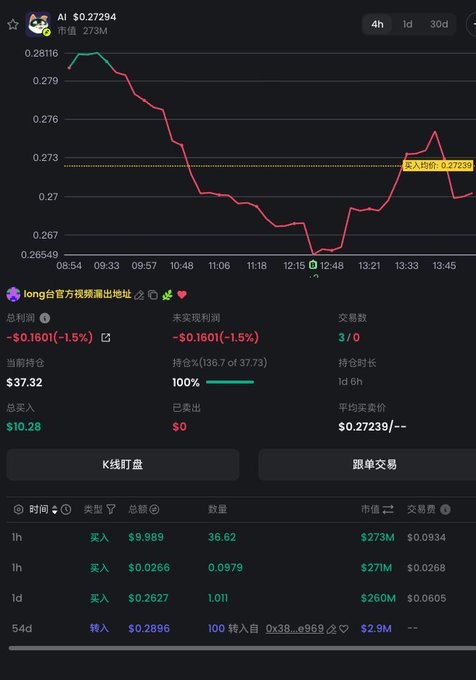This screenshot has width=476, height=680.
Task: Click the green buy marker on chart
Action: (313, 265)
